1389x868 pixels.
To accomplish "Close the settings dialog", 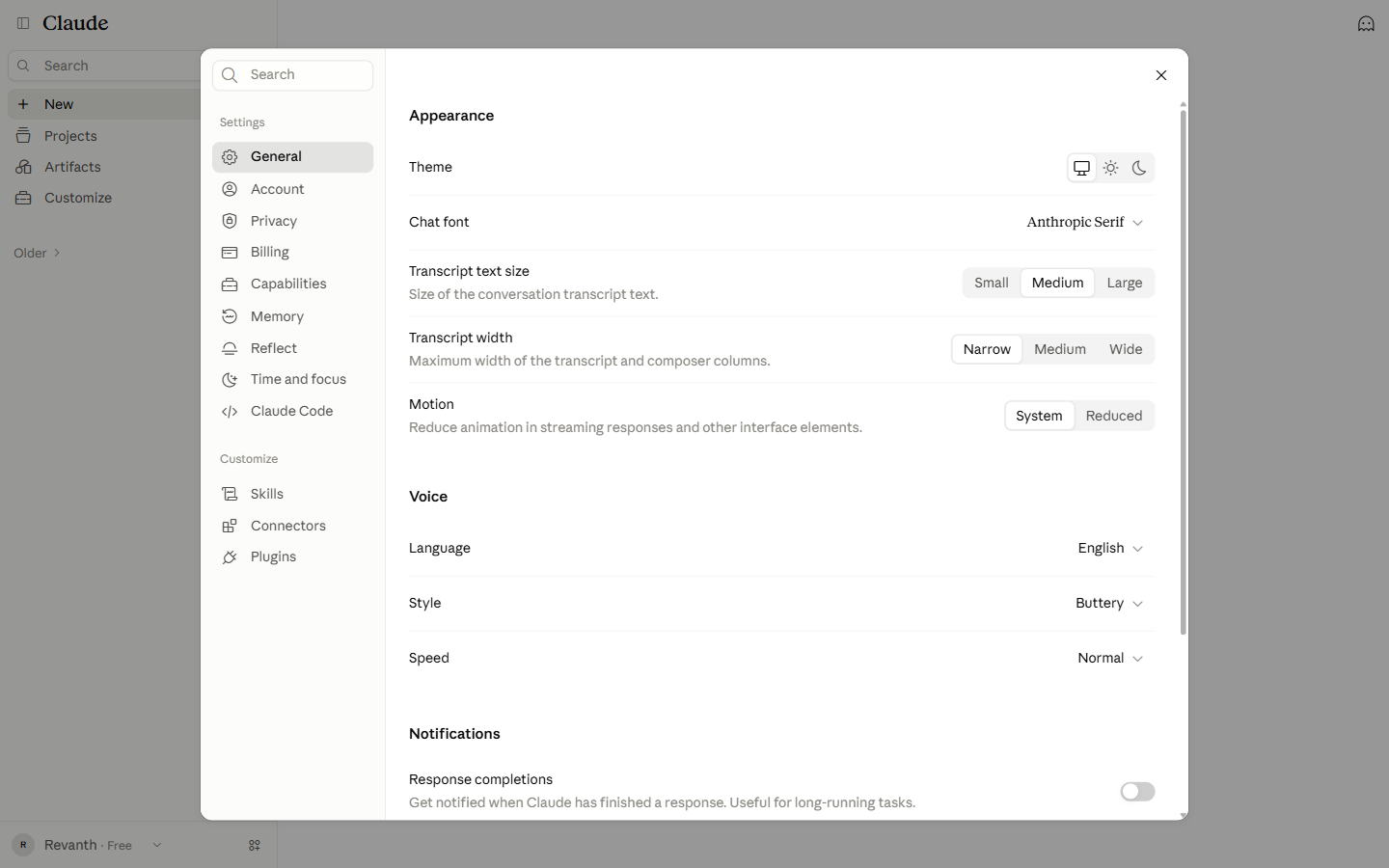I will click(x=1161, y=75).
